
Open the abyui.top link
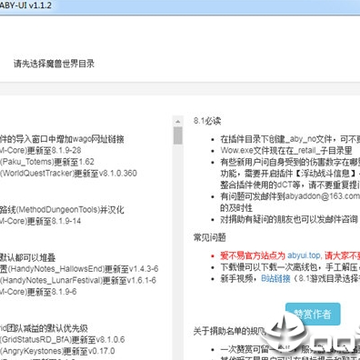click(304, 256)
